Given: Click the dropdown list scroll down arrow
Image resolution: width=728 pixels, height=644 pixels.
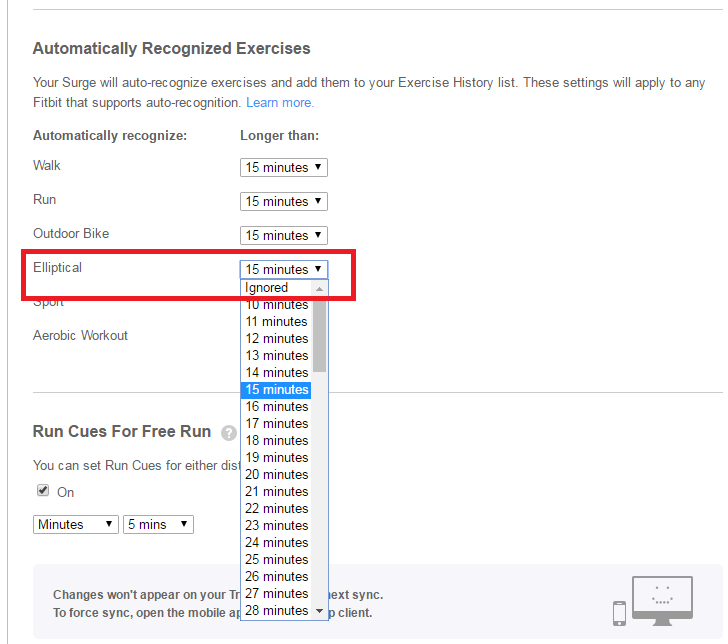Looking at the screenshot, I should (x=320, y=610).
